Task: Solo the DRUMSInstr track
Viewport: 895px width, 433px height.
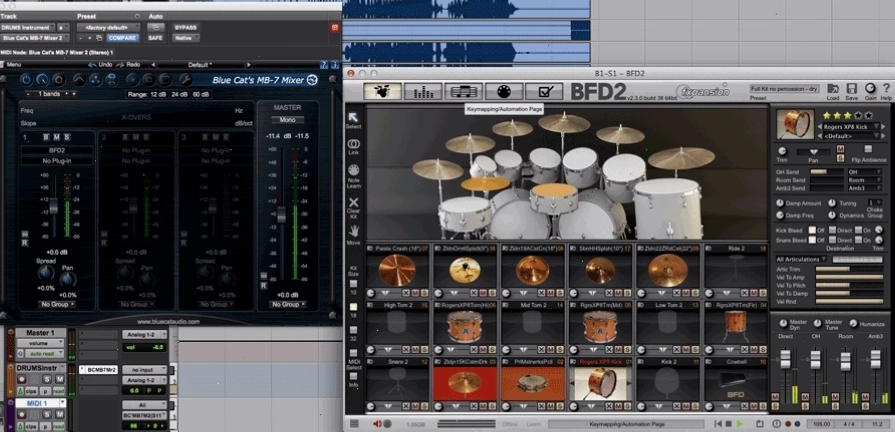Action: click(47, 379)
